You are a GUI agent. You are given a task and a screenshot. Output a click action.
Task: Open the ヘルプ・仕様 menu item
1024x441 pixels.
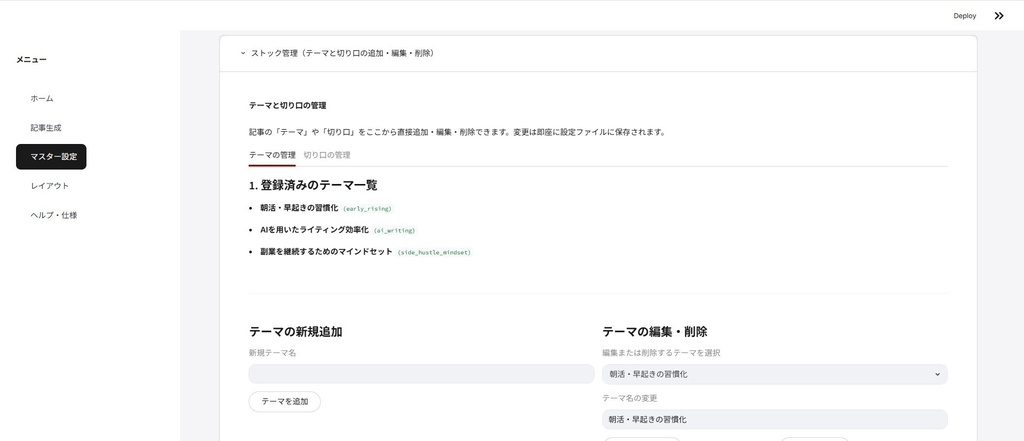(x=54, y=215)
